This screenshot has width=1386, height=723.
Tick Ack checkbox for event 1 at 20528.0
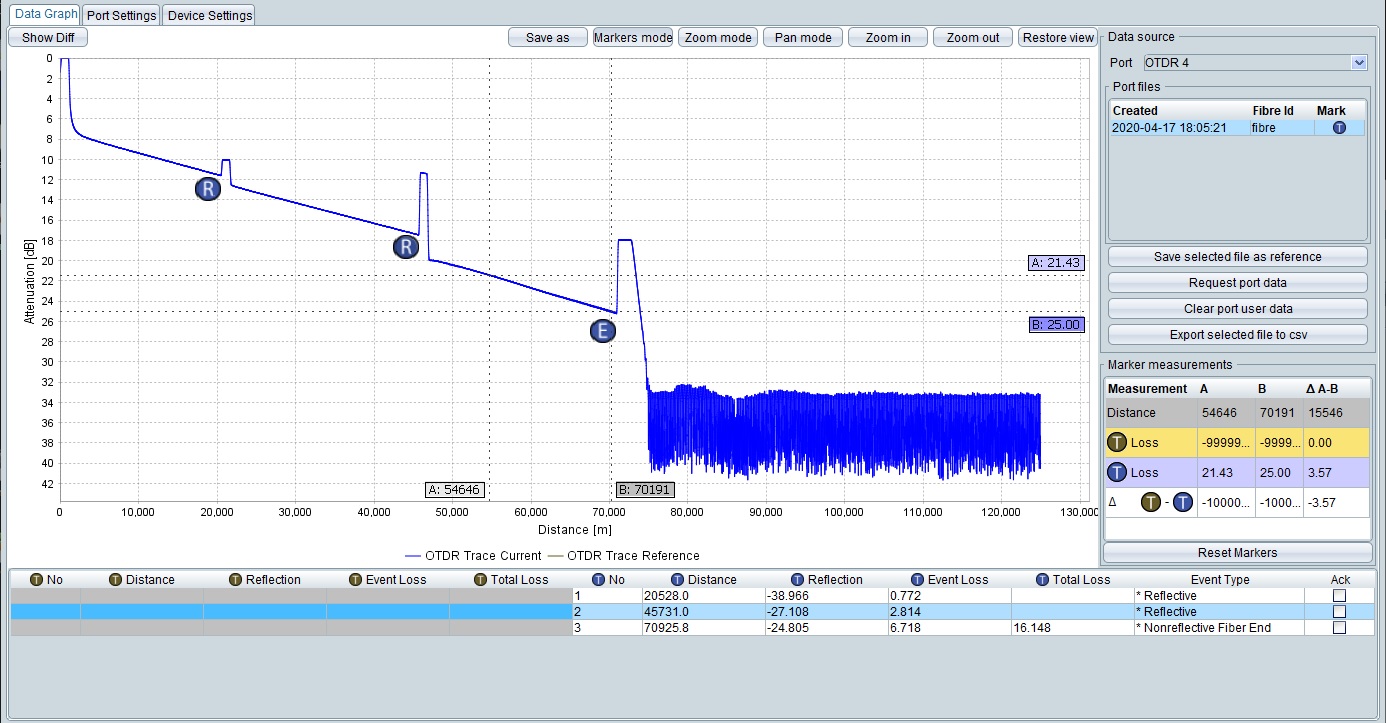click(x=1339, y=596)
